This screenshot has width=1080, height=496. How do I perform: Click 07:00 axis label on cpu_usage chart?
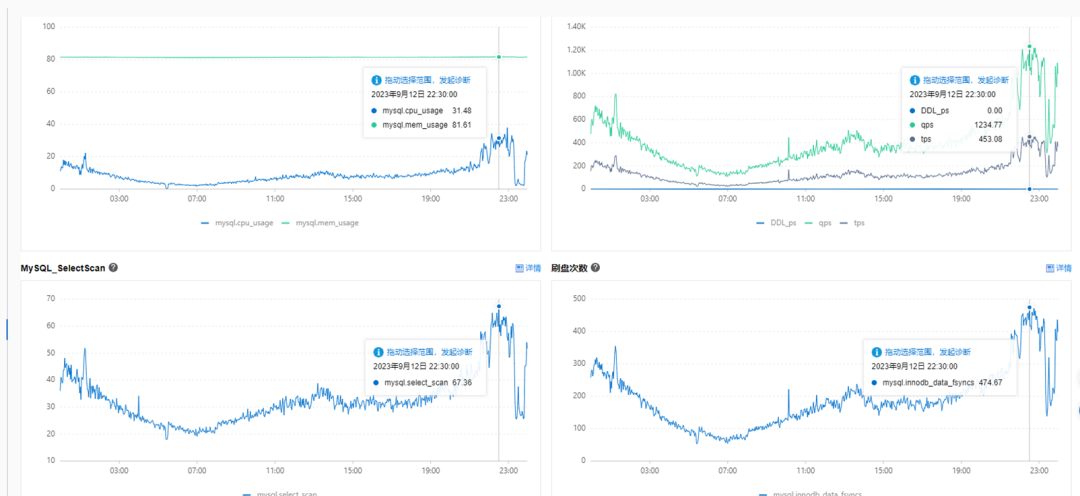[x=197, y=199]
